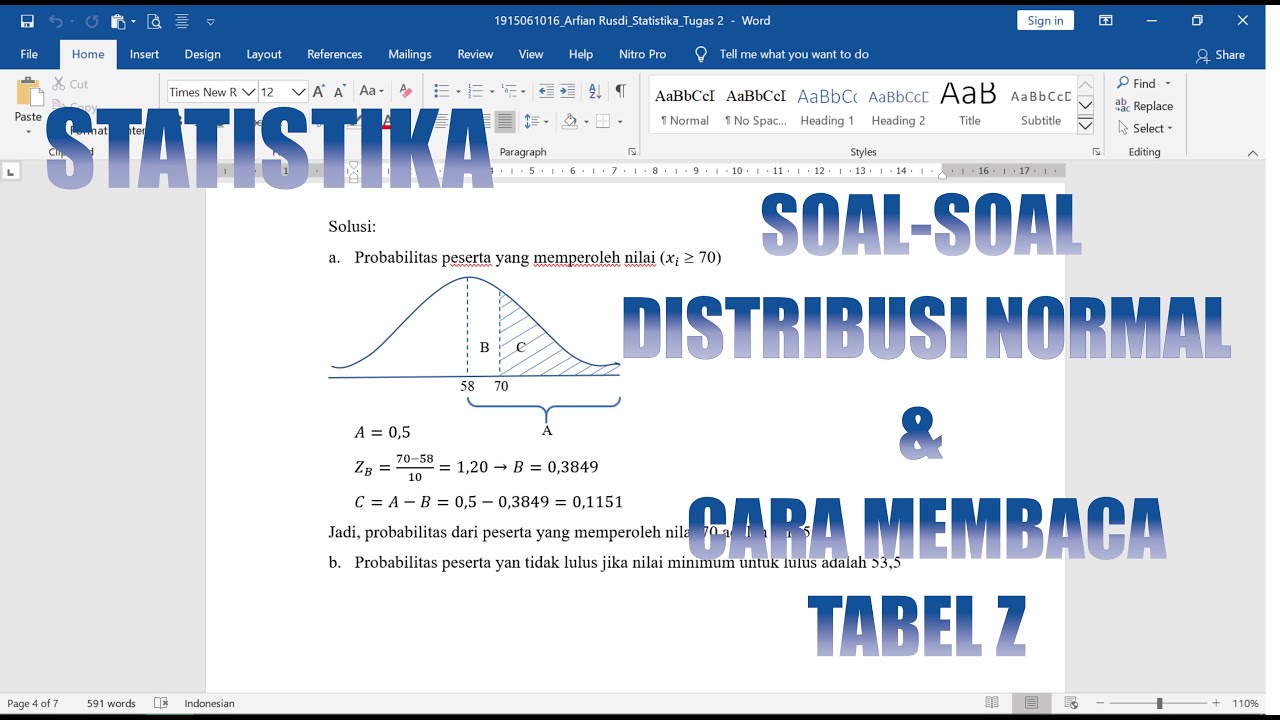This screenshot has height=720, width=1280.
Task: Sort text with A-Z icon
Action: [596, 91]
